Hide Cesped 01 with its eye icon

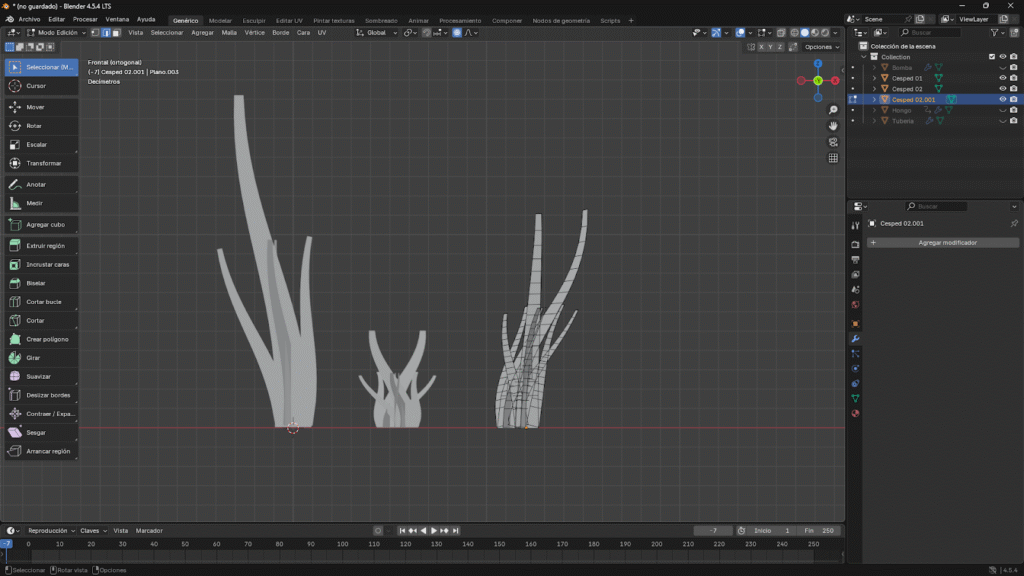tap(1002, 78)
